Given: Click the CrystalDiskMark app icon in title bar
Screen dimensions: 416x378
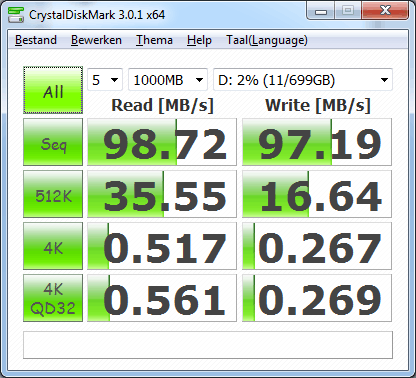Looking at the screenshot, I should coord(16,14).
